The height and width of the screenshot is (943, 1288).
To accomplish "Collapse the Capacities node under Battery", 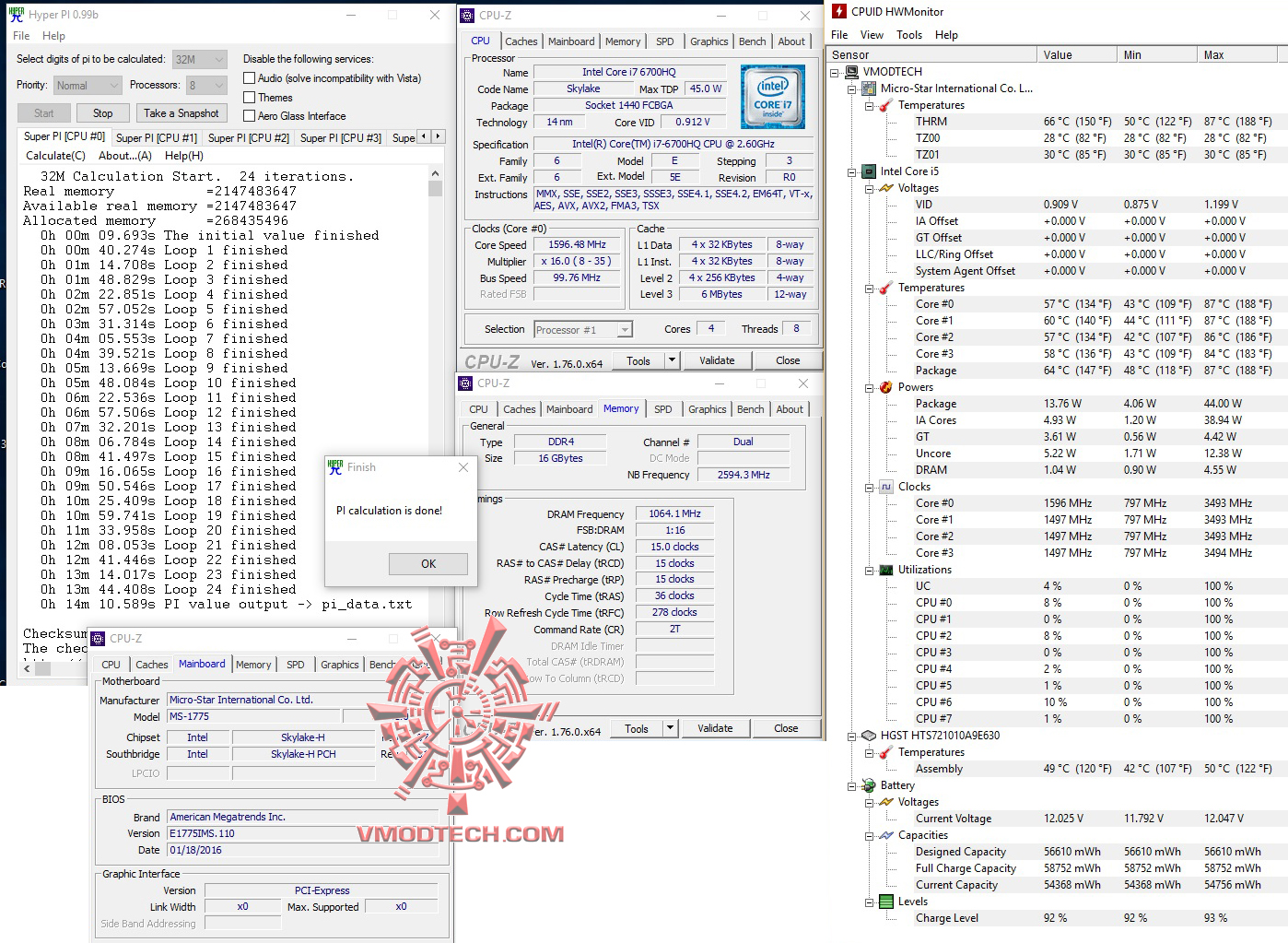I will (870, 835).
